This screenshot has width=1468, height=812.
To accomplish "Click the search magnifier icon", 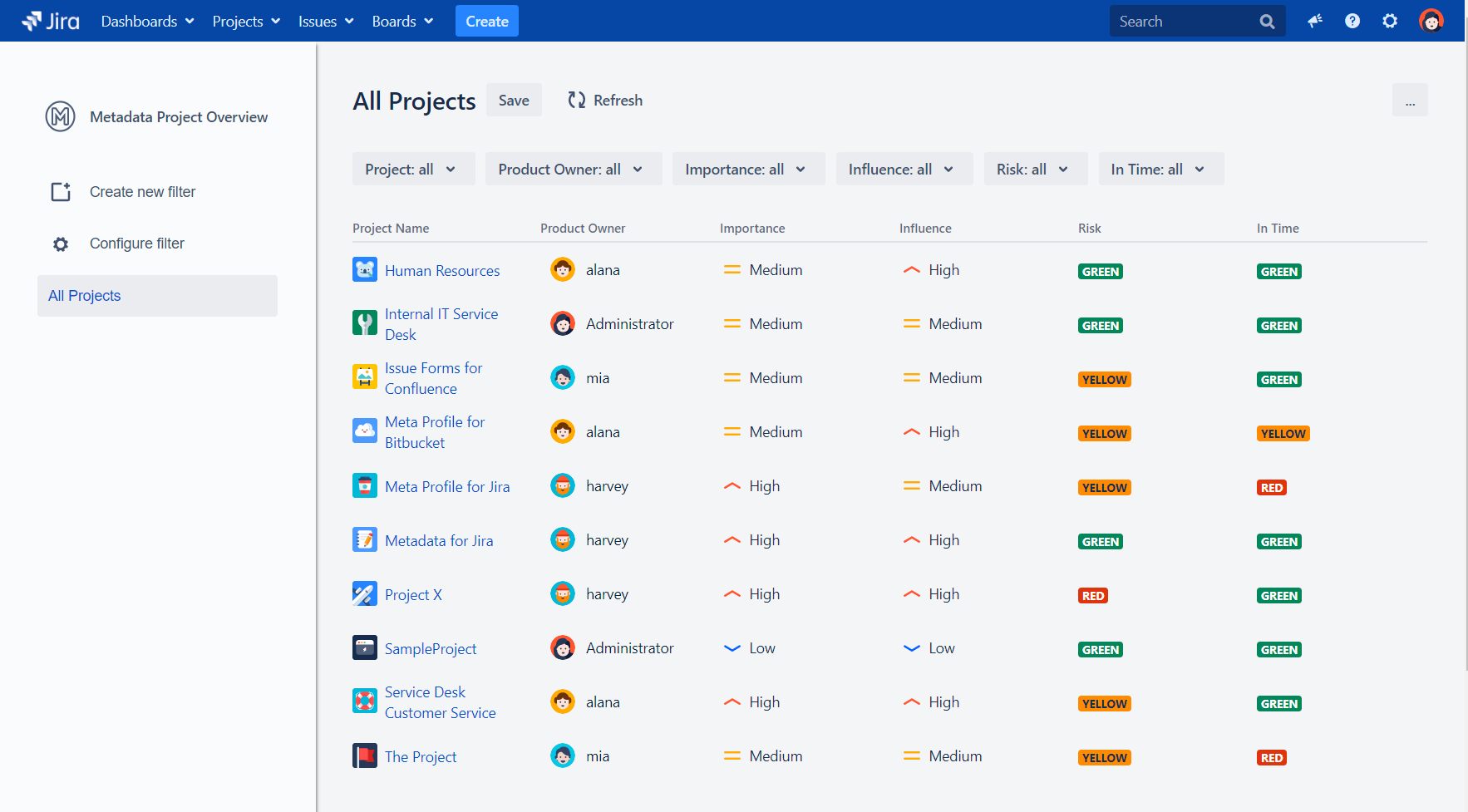I will pos(1267,22).
